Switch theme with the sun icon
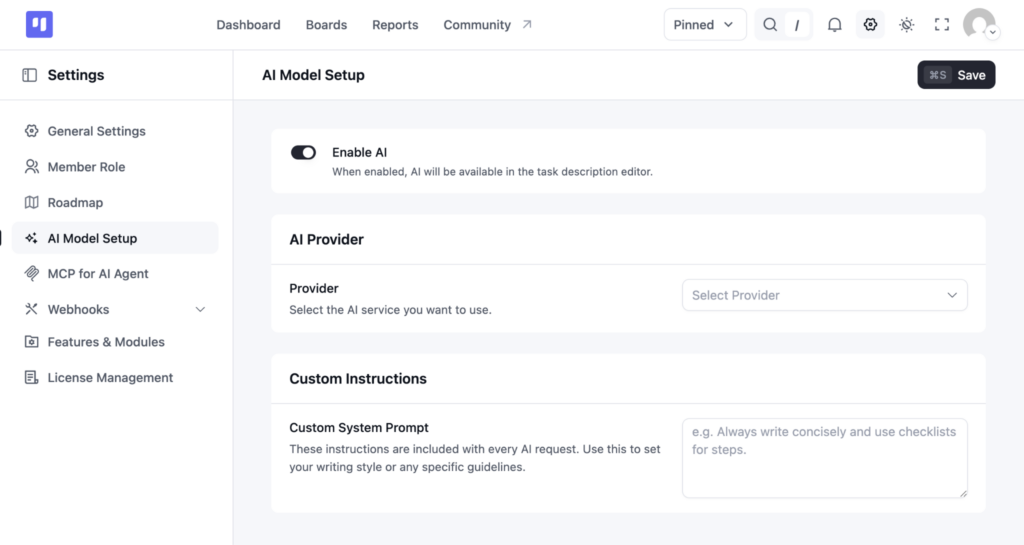1024x545 pixels. 906,25
